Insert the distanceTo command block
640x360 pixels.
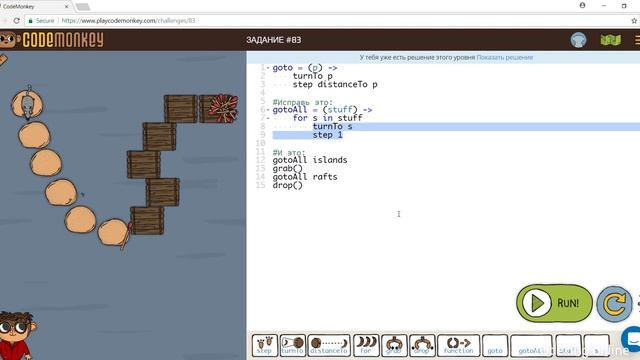tap(329, 345)
